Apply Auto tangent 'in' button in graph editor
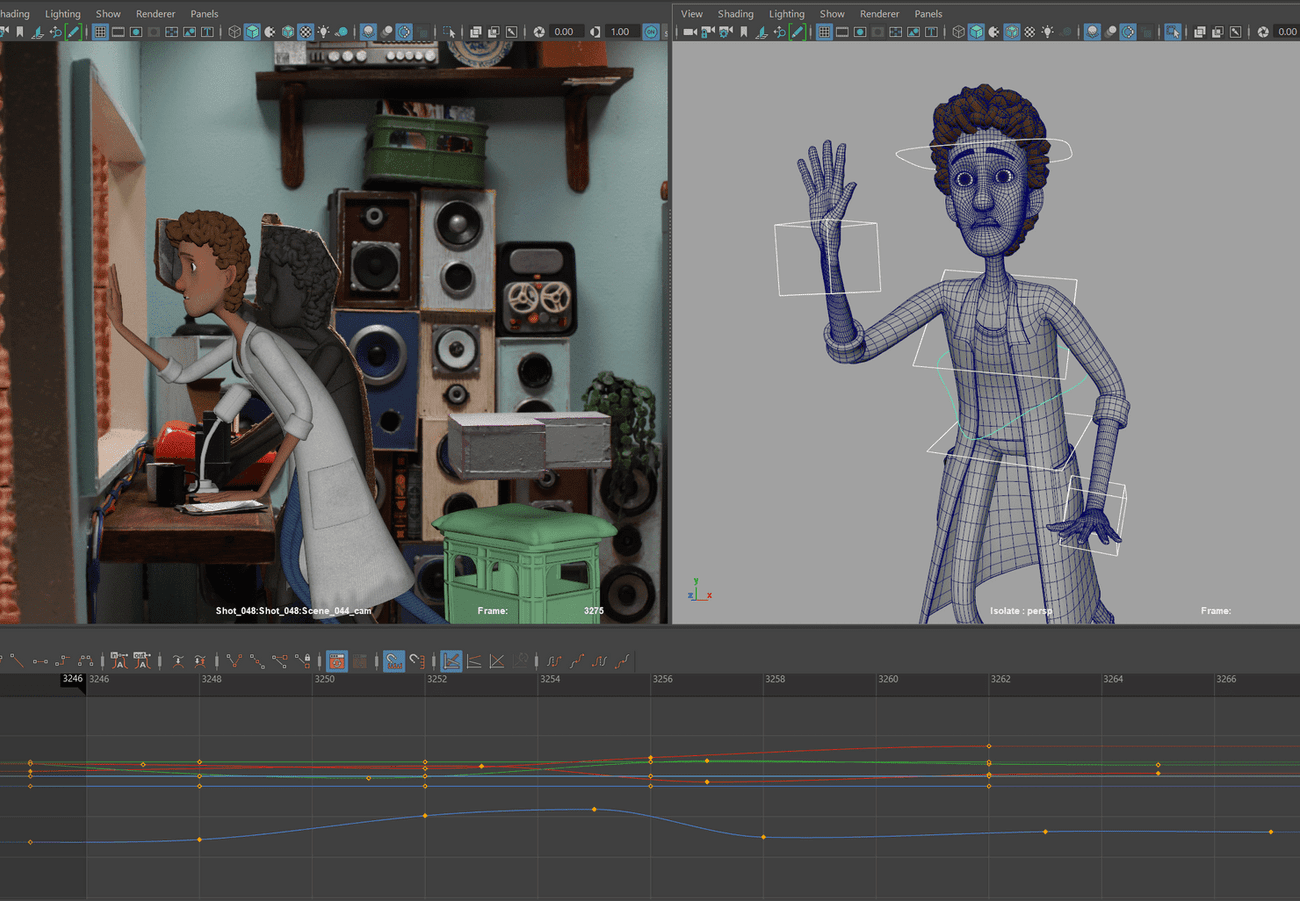Image resolution: width=1300 pixels, height=901 pixels. coord(120,661)
